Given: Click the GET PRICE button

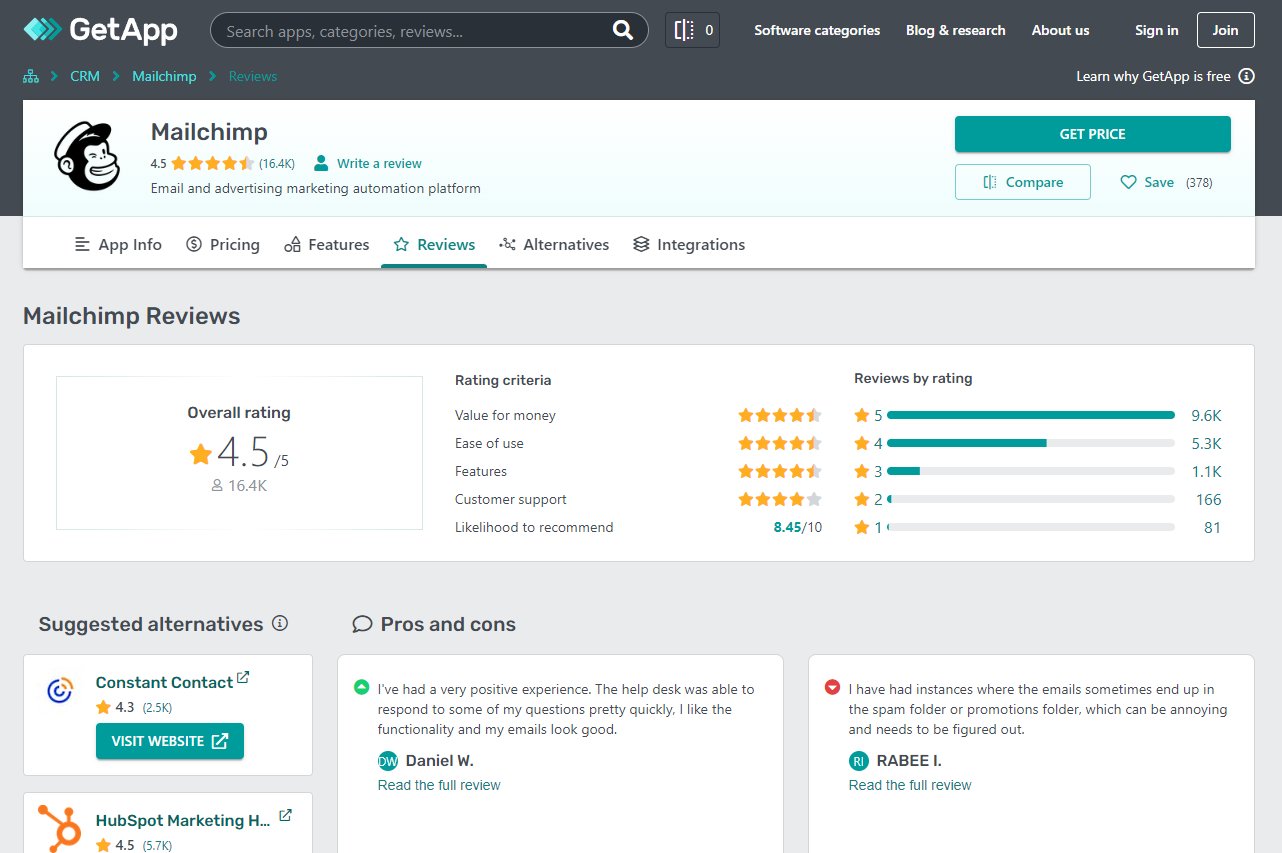Looking at the screenshot, I should tap(1093, 134).
